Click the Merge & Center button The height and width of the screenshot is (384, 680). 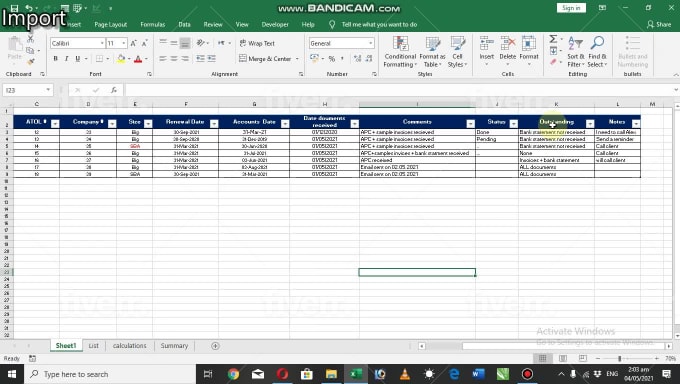click(269, 59)
